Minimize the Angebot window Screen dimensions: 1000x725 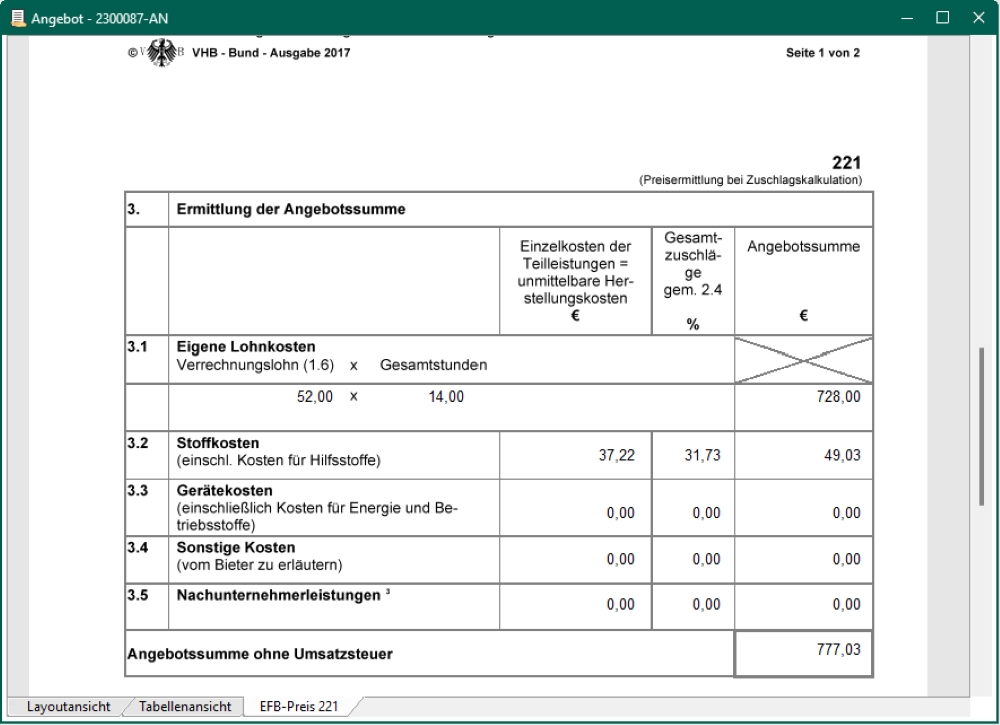click(x=908, y=18)
